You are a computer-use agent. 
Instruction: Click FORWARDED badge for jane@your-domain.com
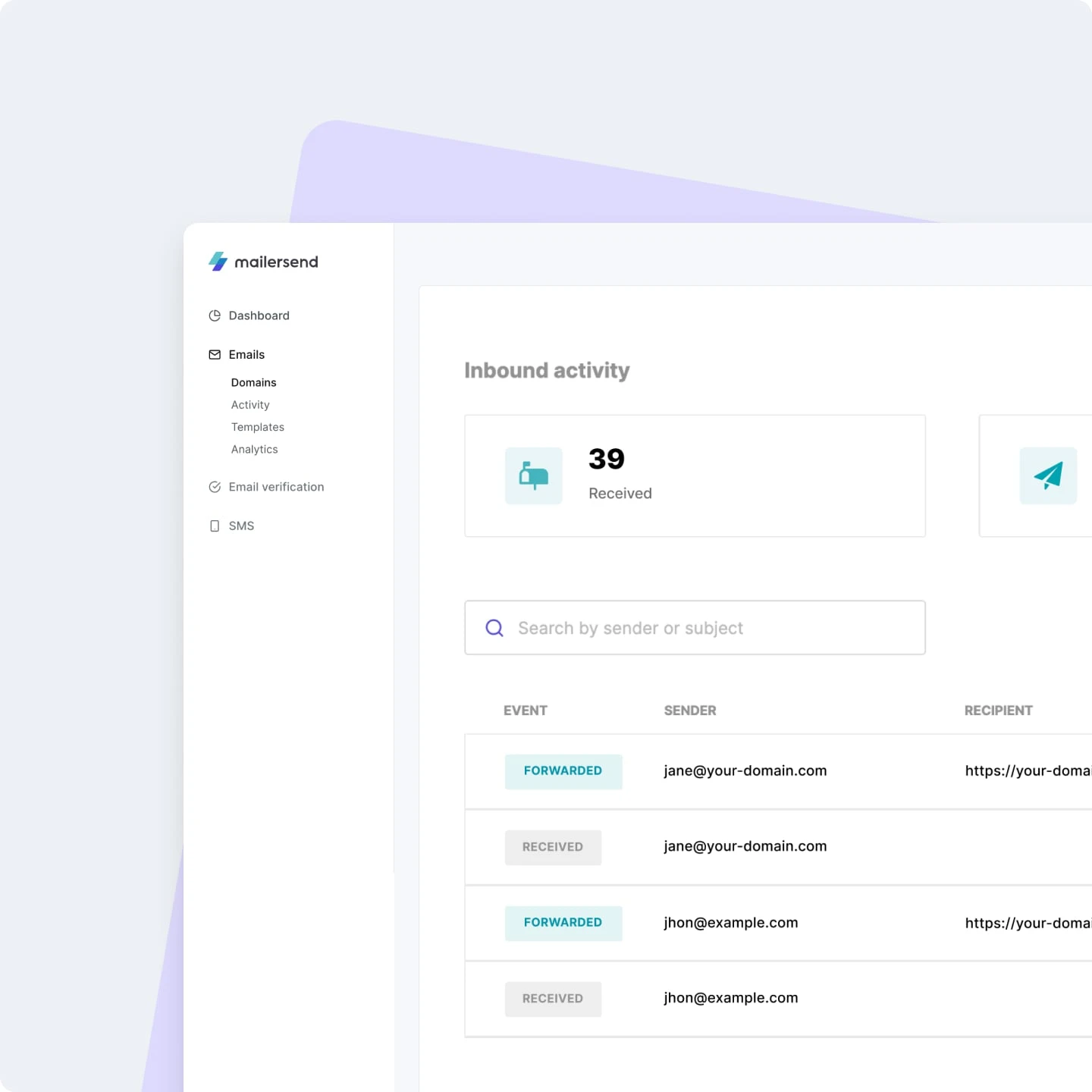coord(563,771)
